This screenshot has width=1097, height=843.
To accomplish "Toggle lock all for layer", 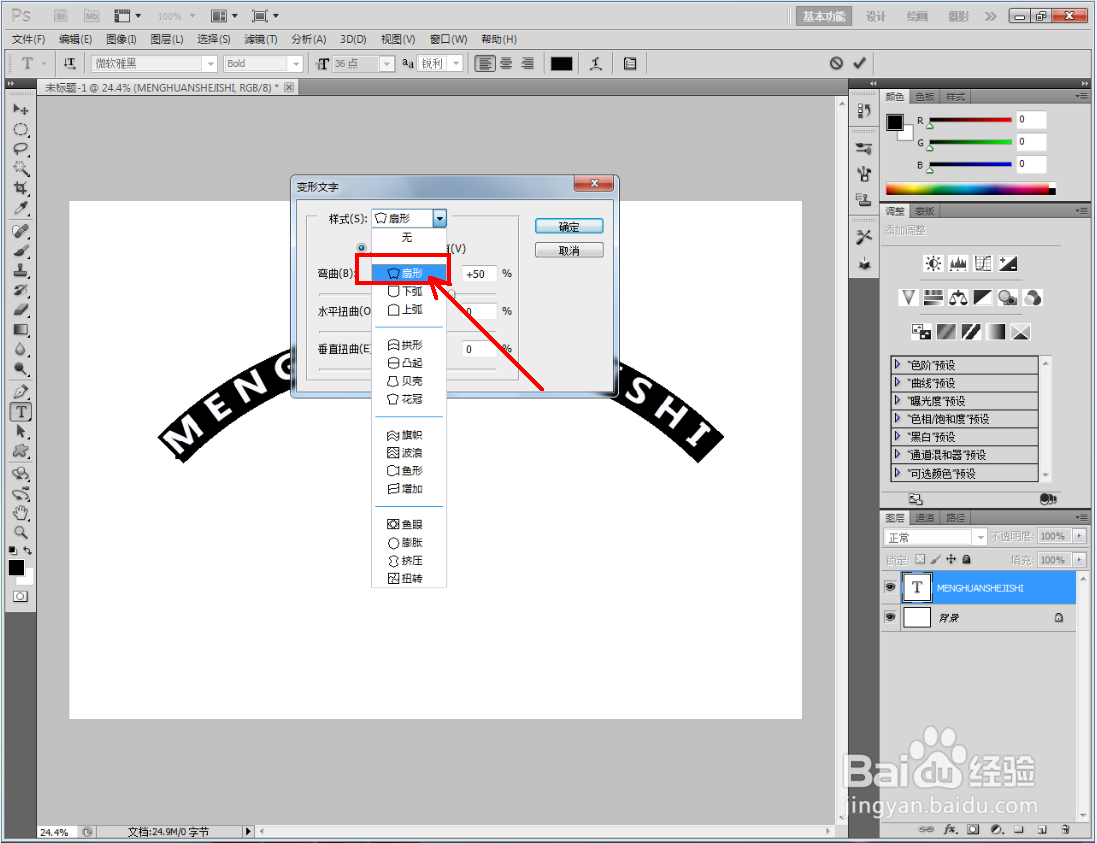I will click(x=966, y=559).
